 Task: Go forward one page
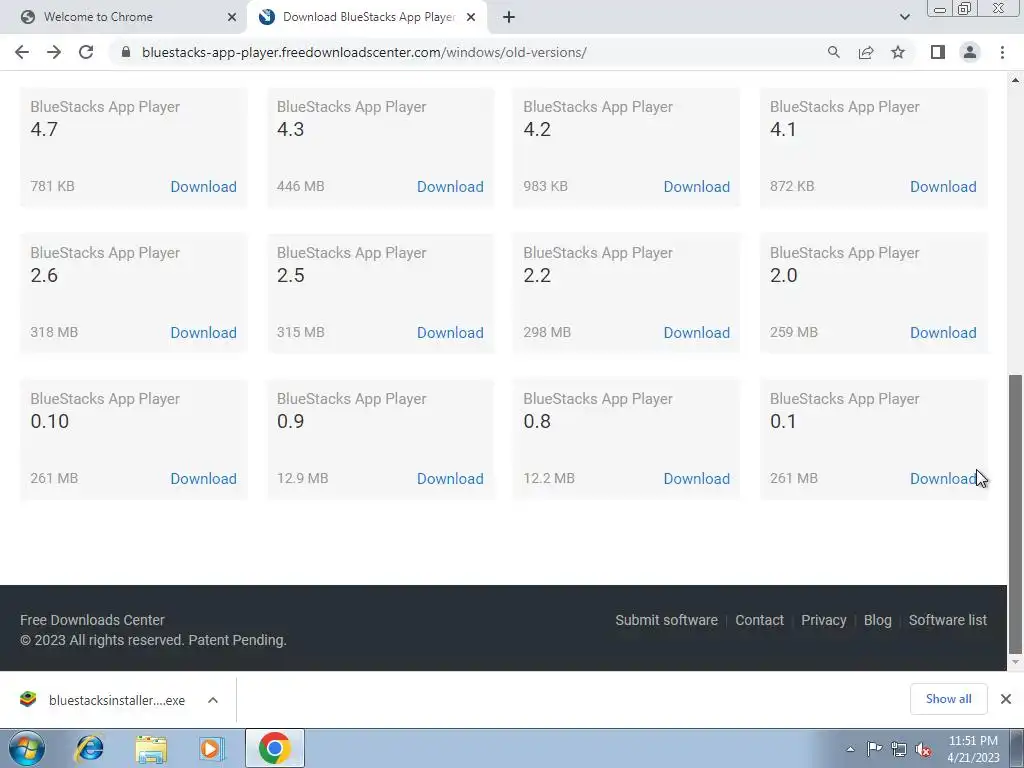(54, 52)
